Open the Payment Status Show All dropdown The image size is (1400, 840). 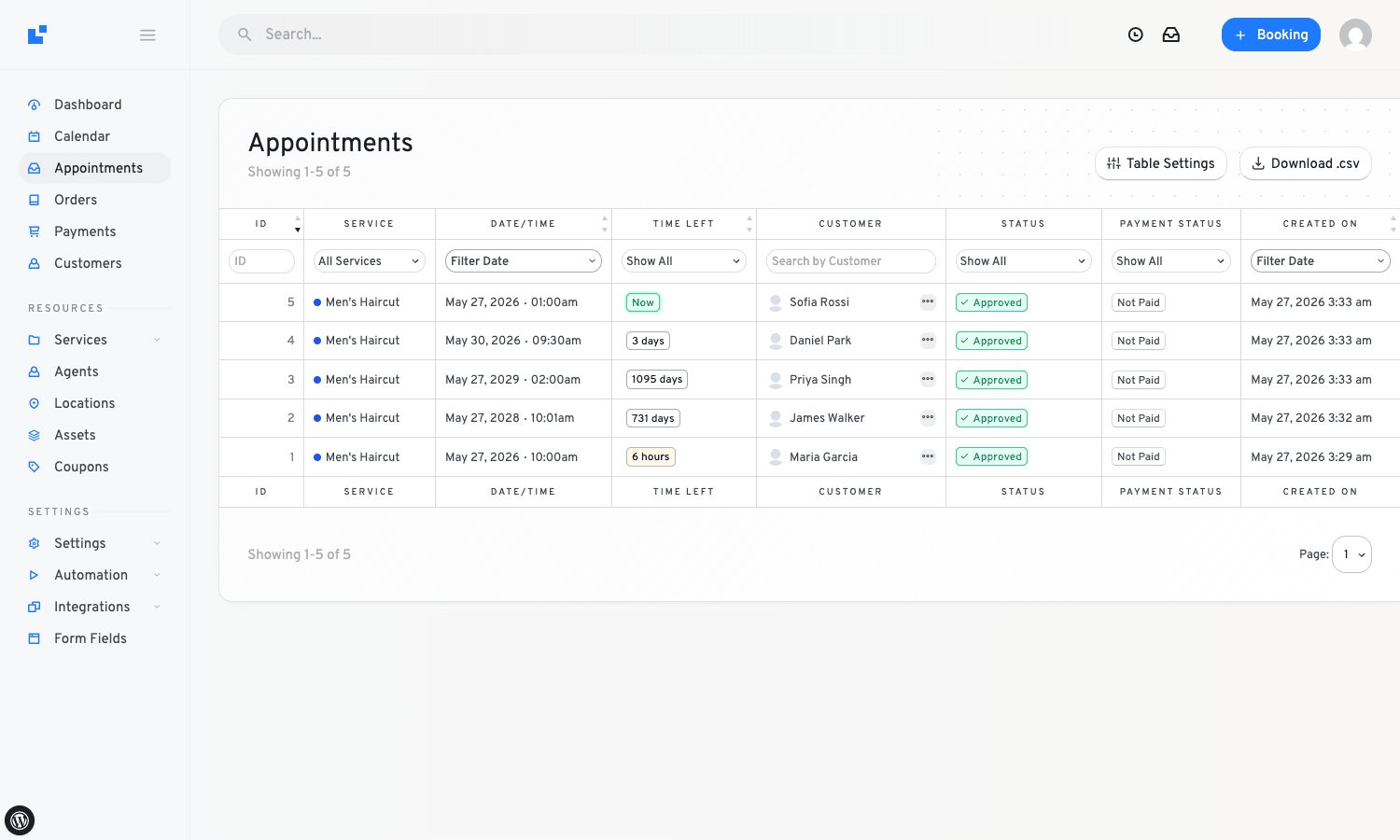pyautogui.click(x=1171, y=261)
